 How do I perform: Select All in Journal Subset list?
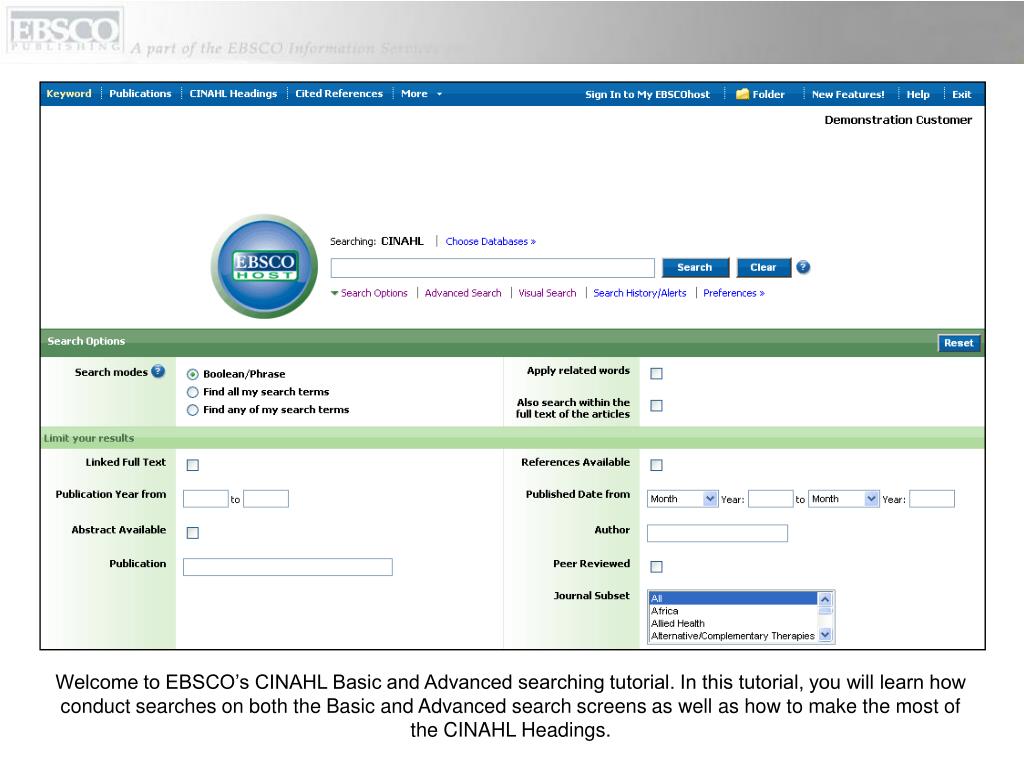[733, 598]
